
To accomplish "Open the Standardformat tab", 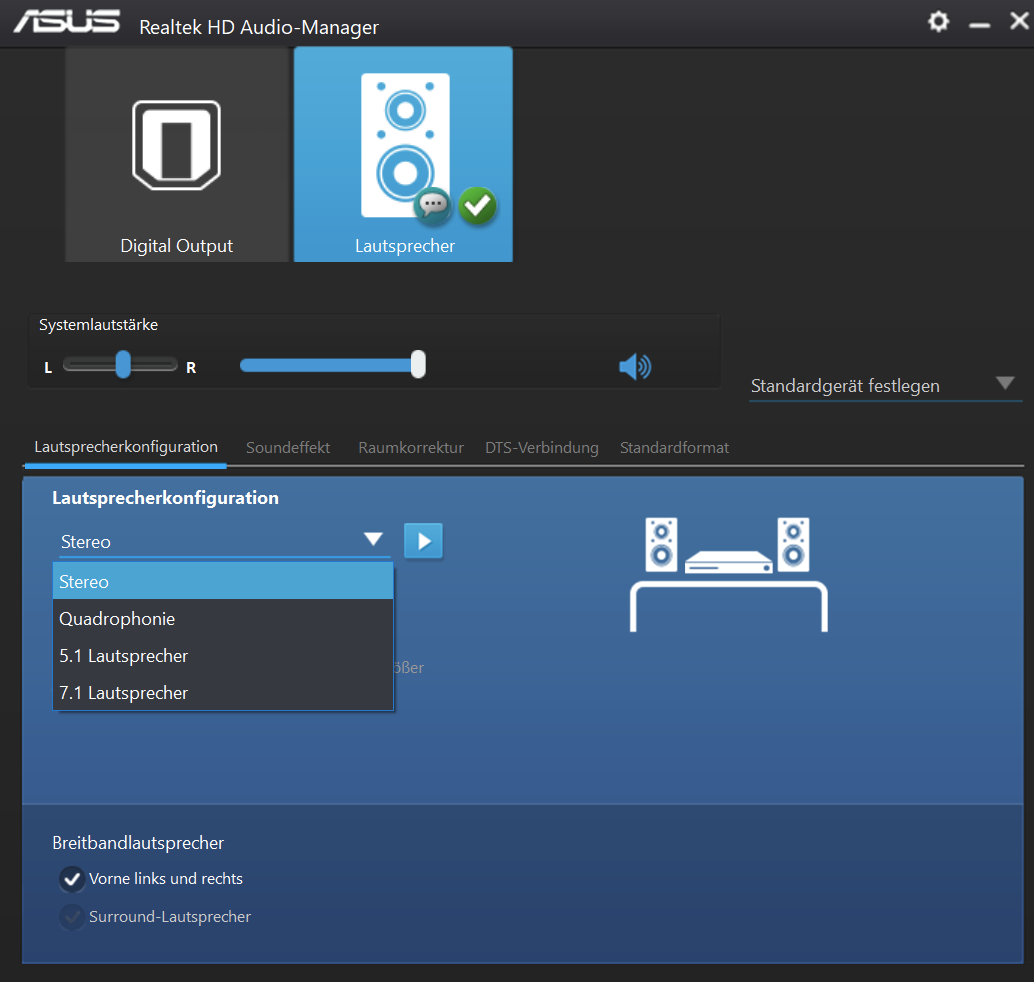I will [674, 448].
